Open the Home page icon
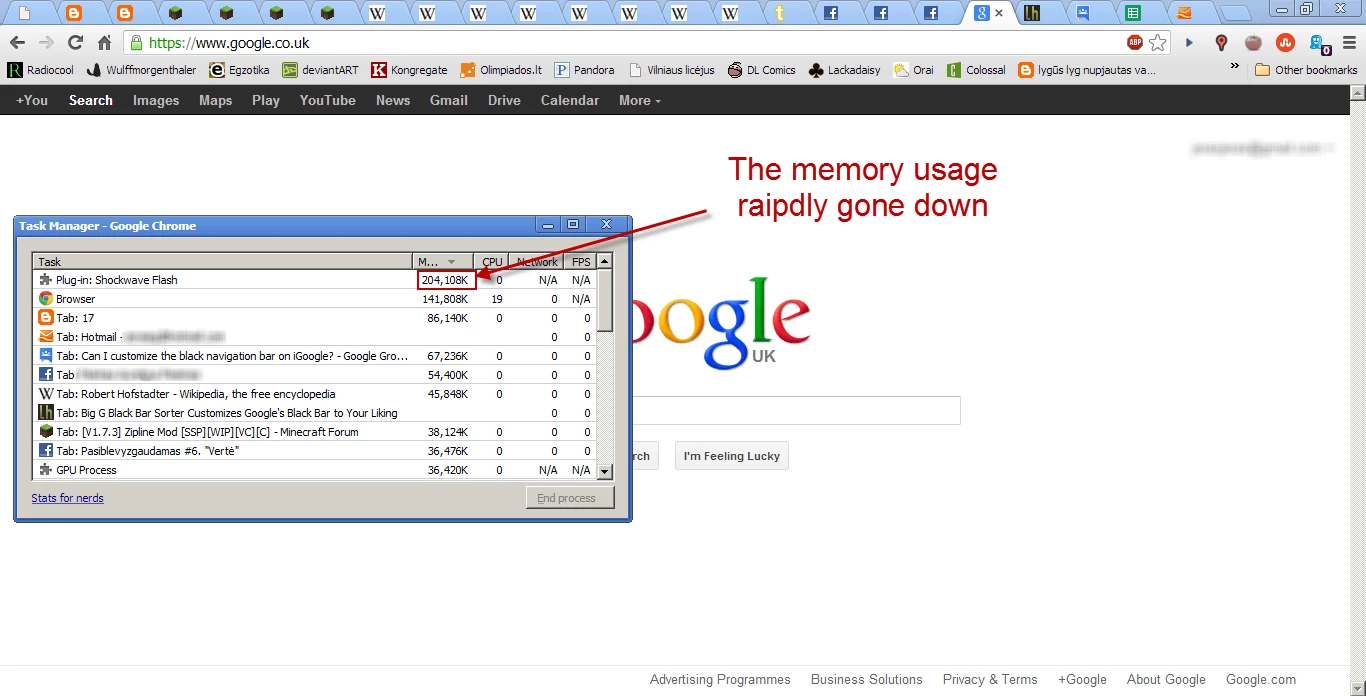The height and width of the screenshot is (696, 1366). 104,43
